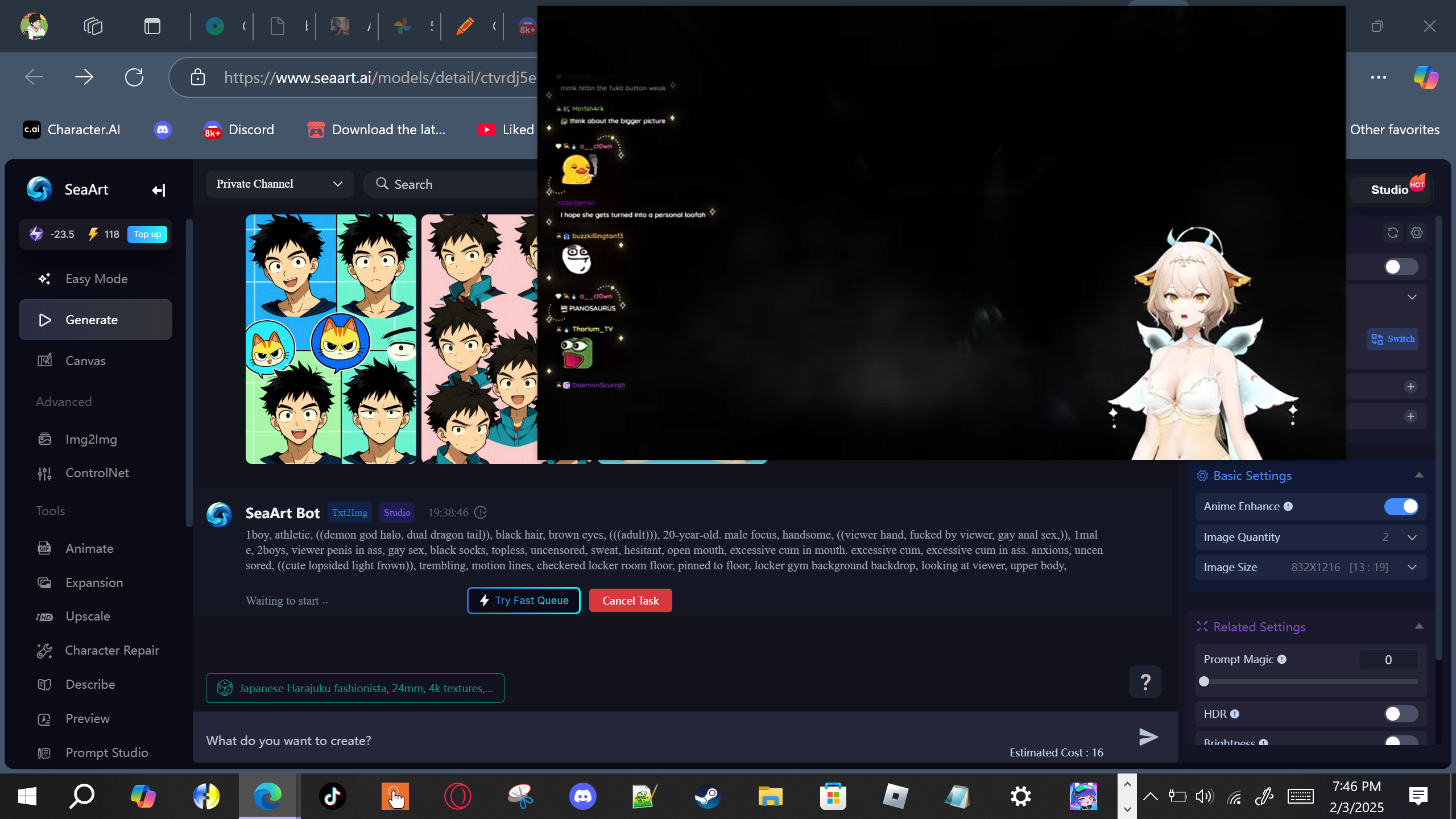1456x819 pixels.
Task: Click the refresh icon in settings panel
Action: point(1392,233)
